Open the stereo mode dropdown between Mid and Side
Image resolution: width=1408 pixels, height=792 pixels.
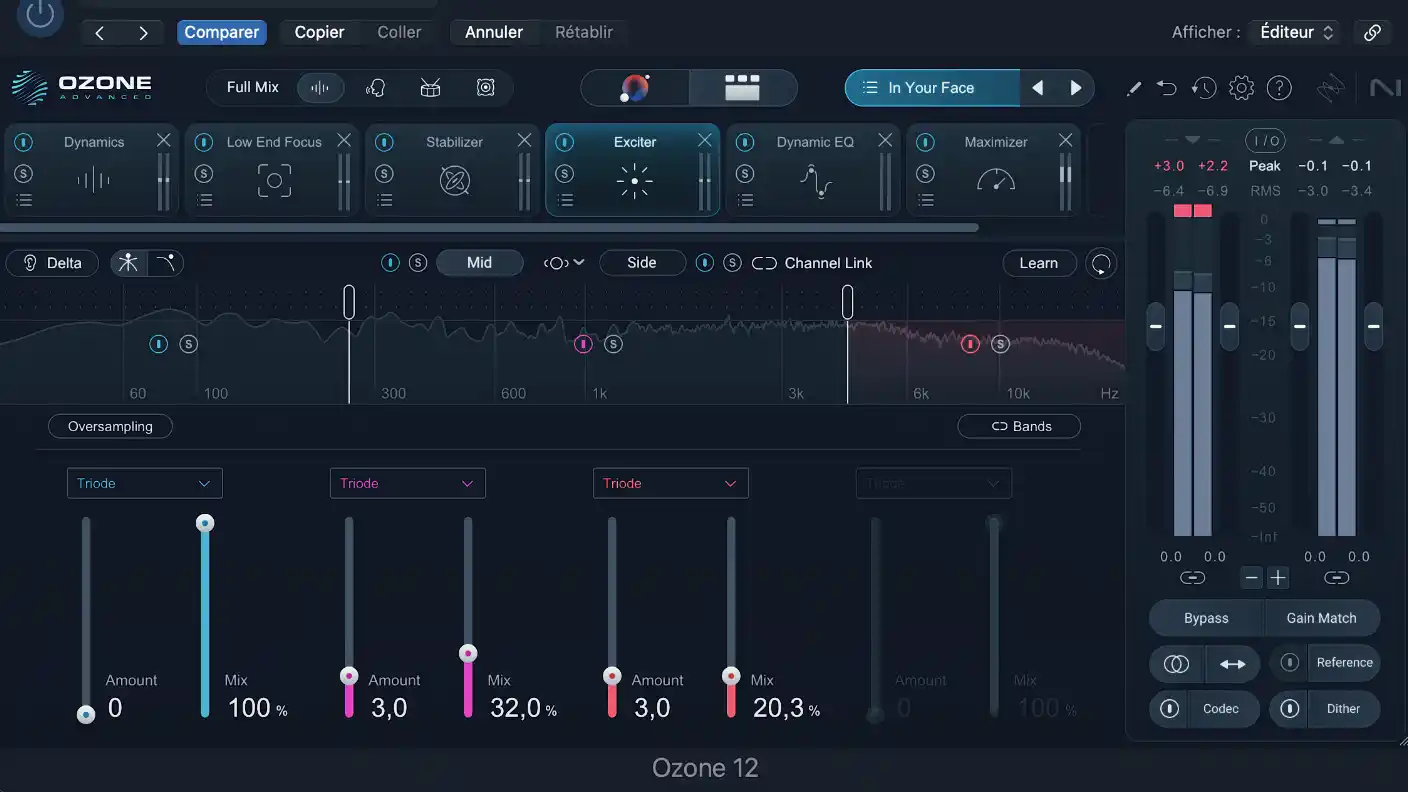click(564, 263)
